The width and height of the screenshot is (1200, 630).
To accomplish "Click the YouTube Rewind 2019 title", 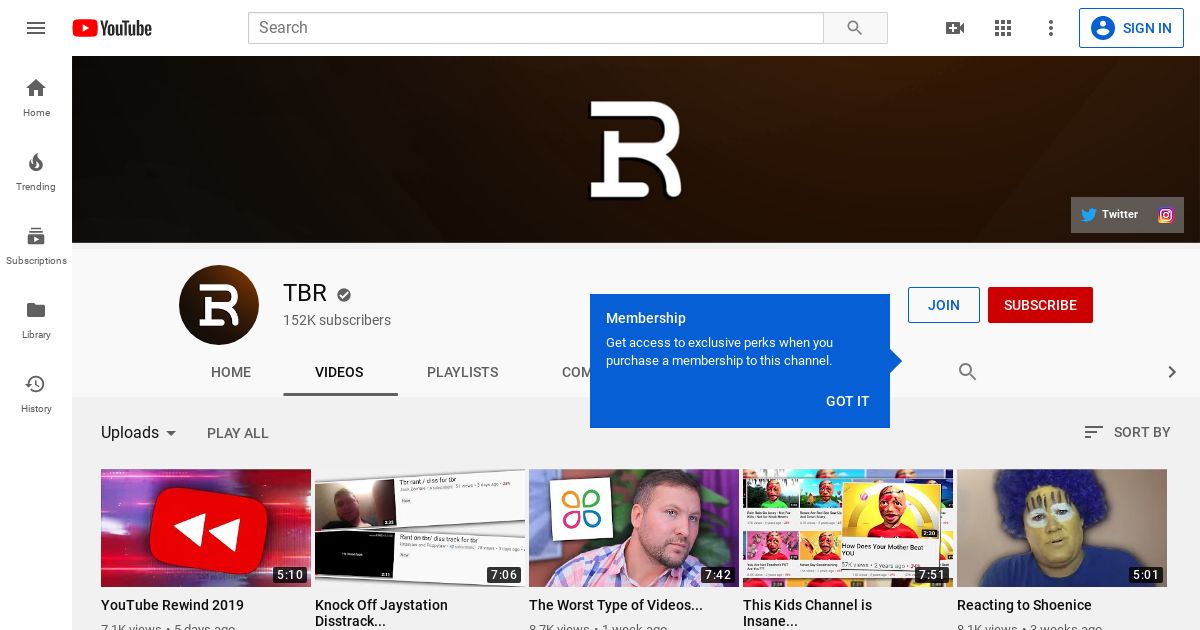I will tap(172, 605).
